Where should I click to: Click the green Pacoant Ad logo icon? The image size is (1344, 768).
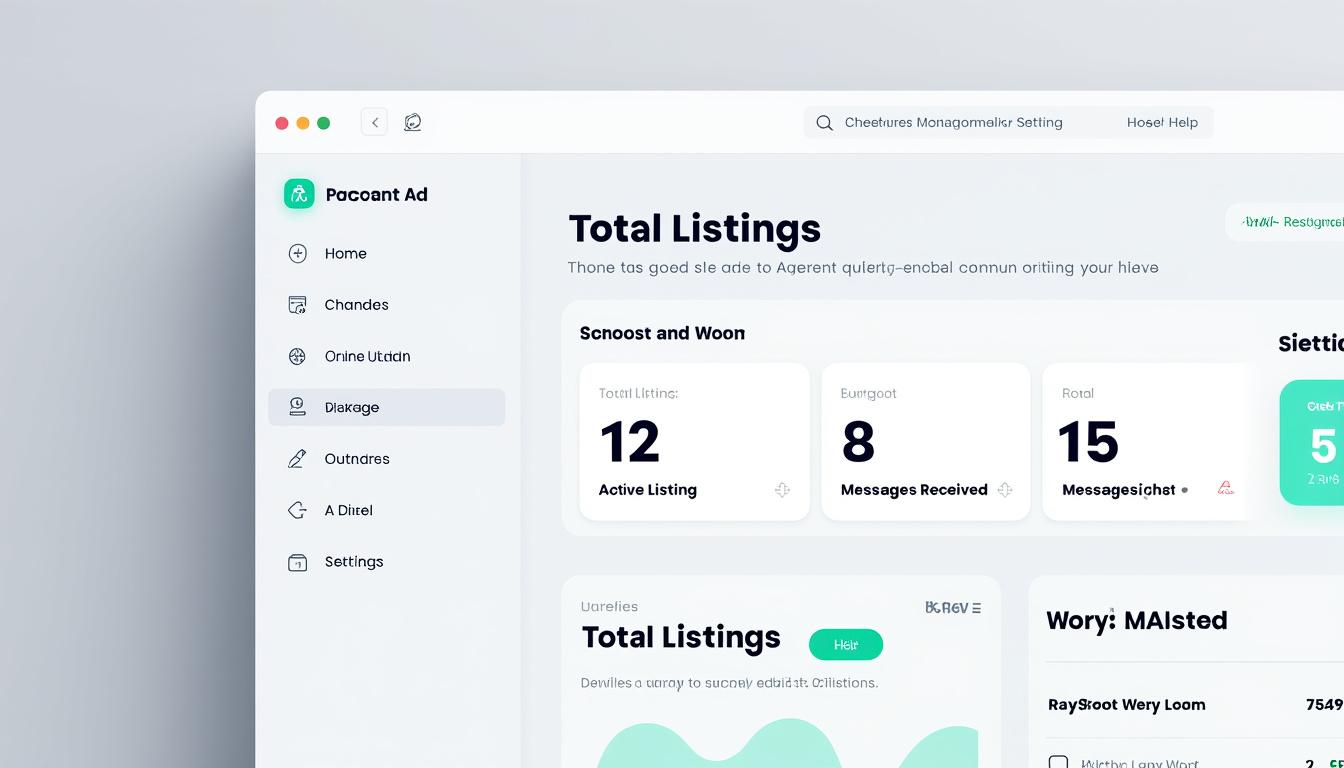[299, 194]
